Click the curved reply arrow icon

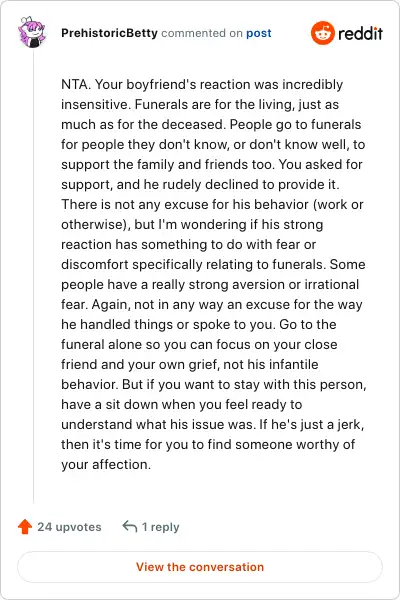(130, 527)
